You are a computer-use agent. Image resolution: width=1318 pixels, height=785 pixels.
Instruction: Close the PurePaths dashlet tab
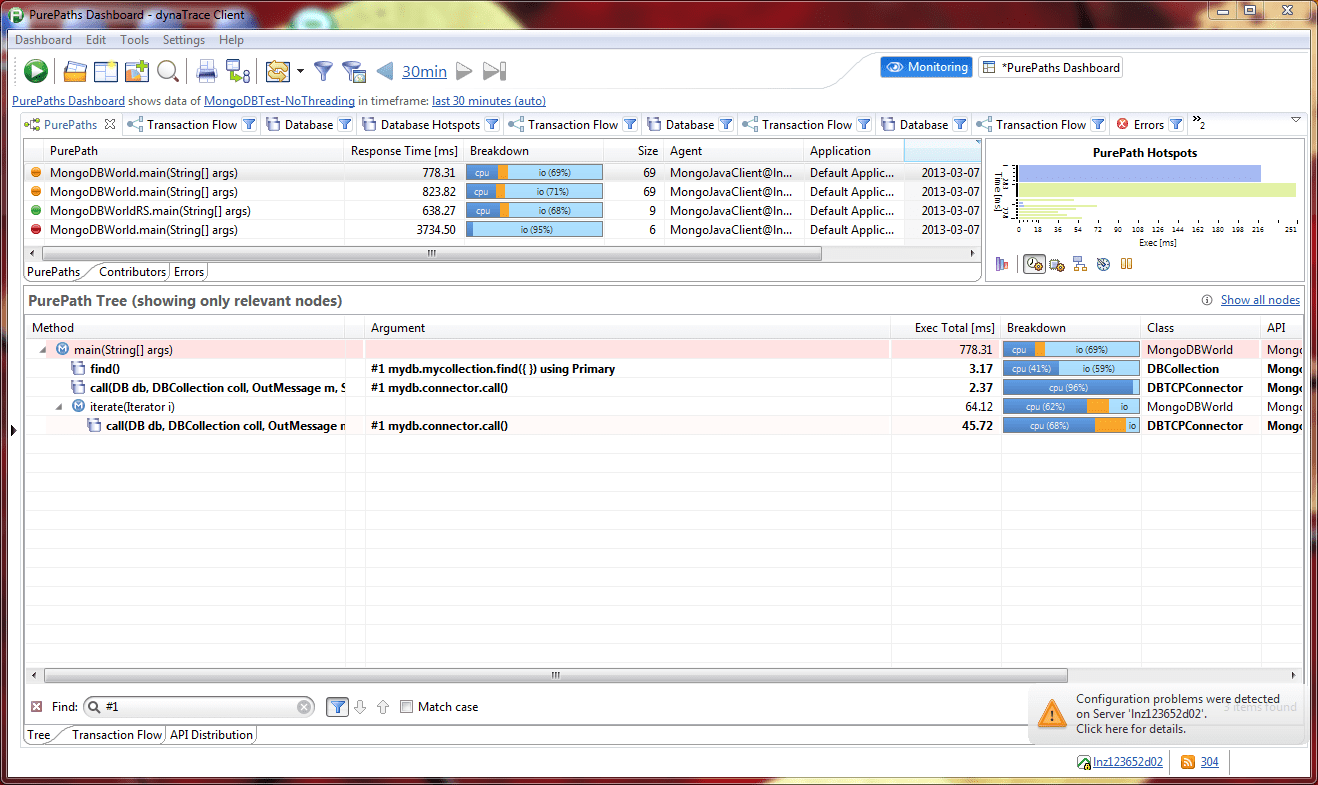click(110, 125)
